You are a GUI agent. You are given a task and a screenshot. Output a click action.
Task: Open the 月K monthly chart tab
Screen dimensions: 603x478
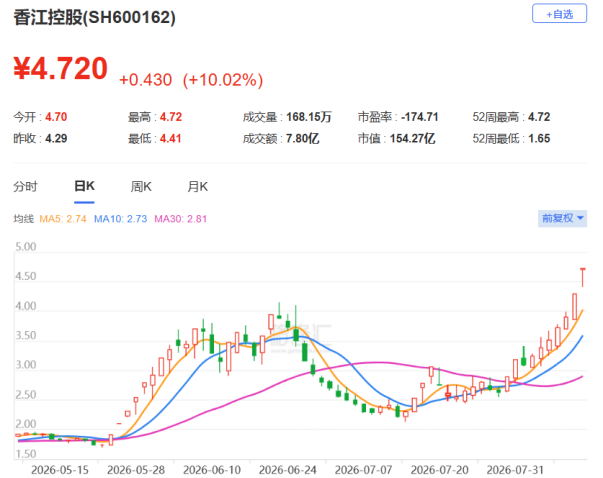(x=197, y=187)
